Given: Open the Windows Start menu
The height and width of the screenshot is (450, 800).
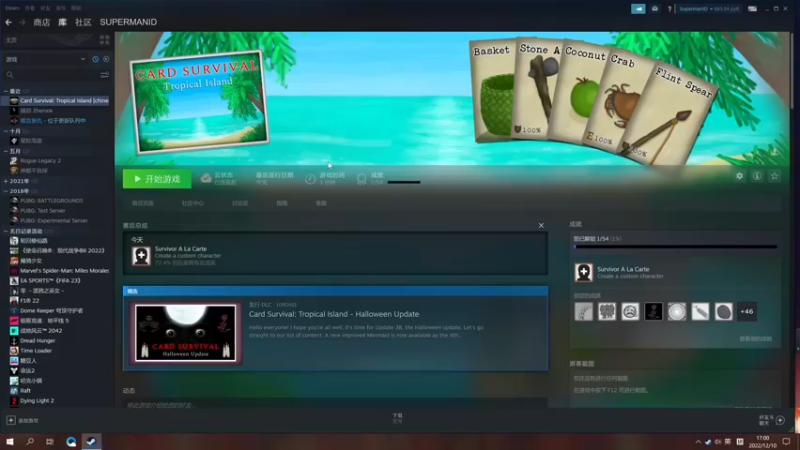Looking at the screenshot, I should coord(10,441).
